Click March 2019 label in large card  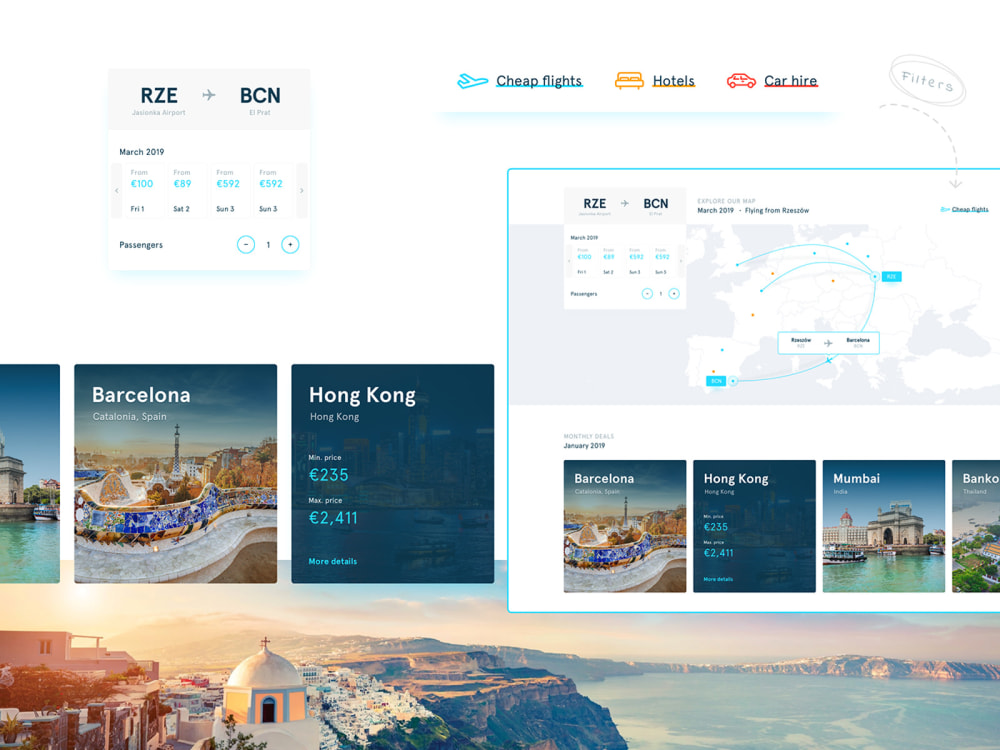click(x=142, y=152)
